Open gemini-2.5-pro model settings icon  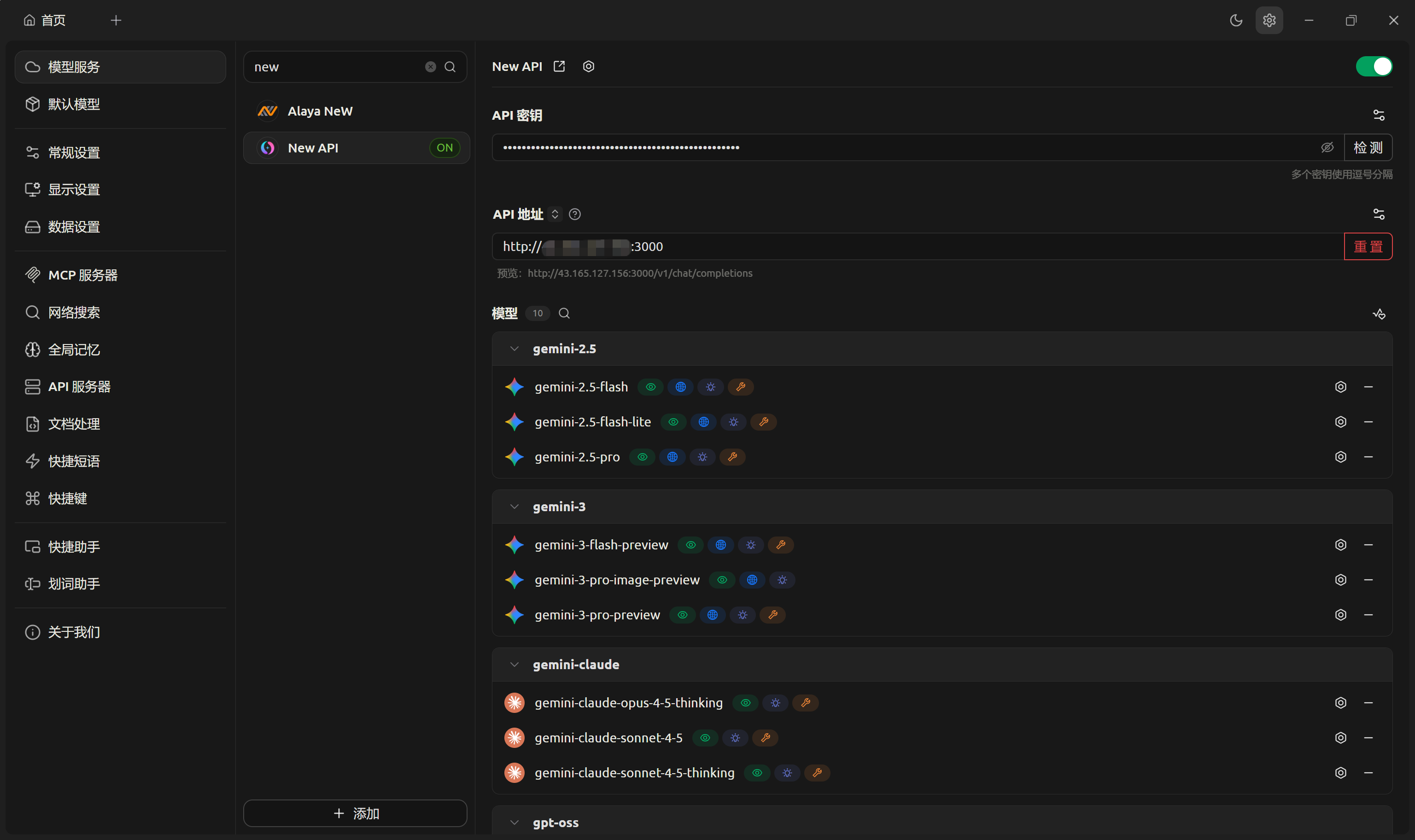(1340, 457)
